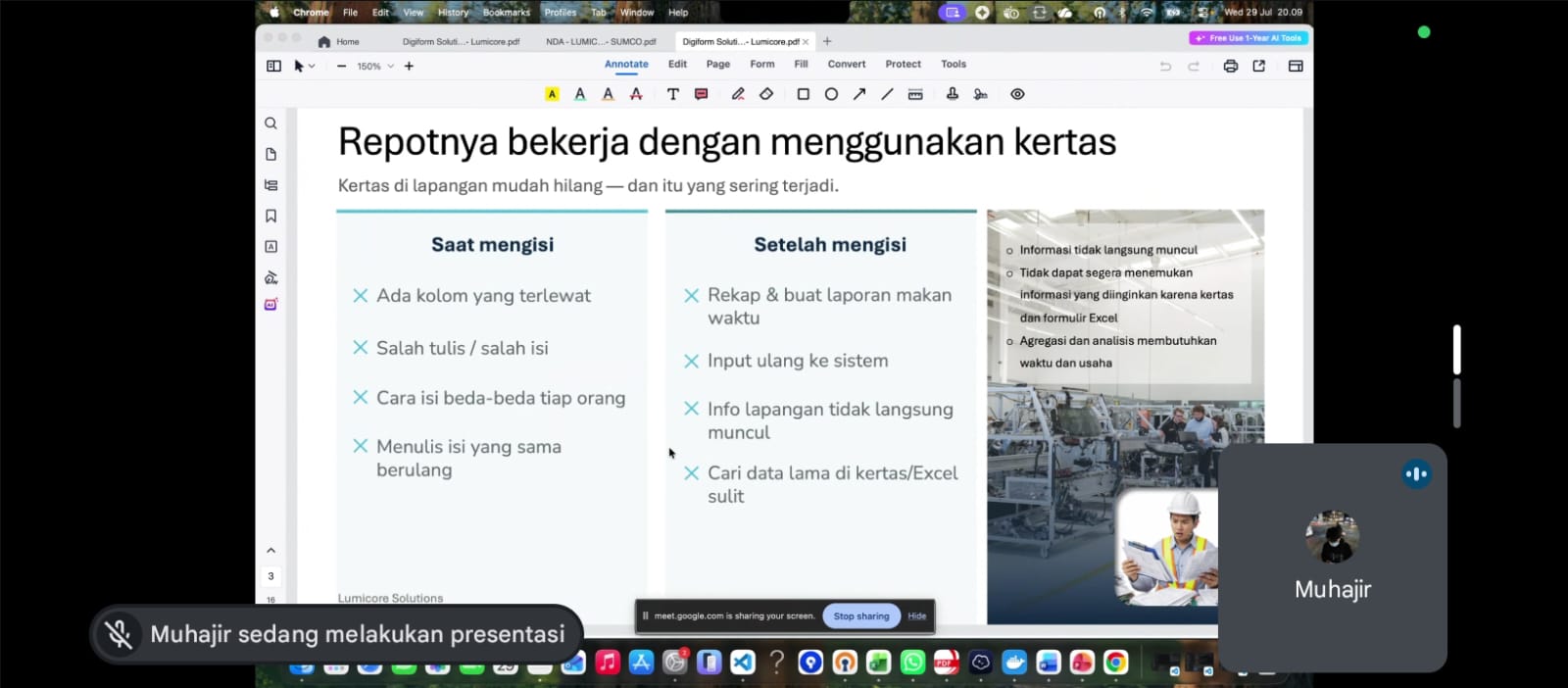
Task: Go to previous page with up chevron
Action: [x=270, y=550]
